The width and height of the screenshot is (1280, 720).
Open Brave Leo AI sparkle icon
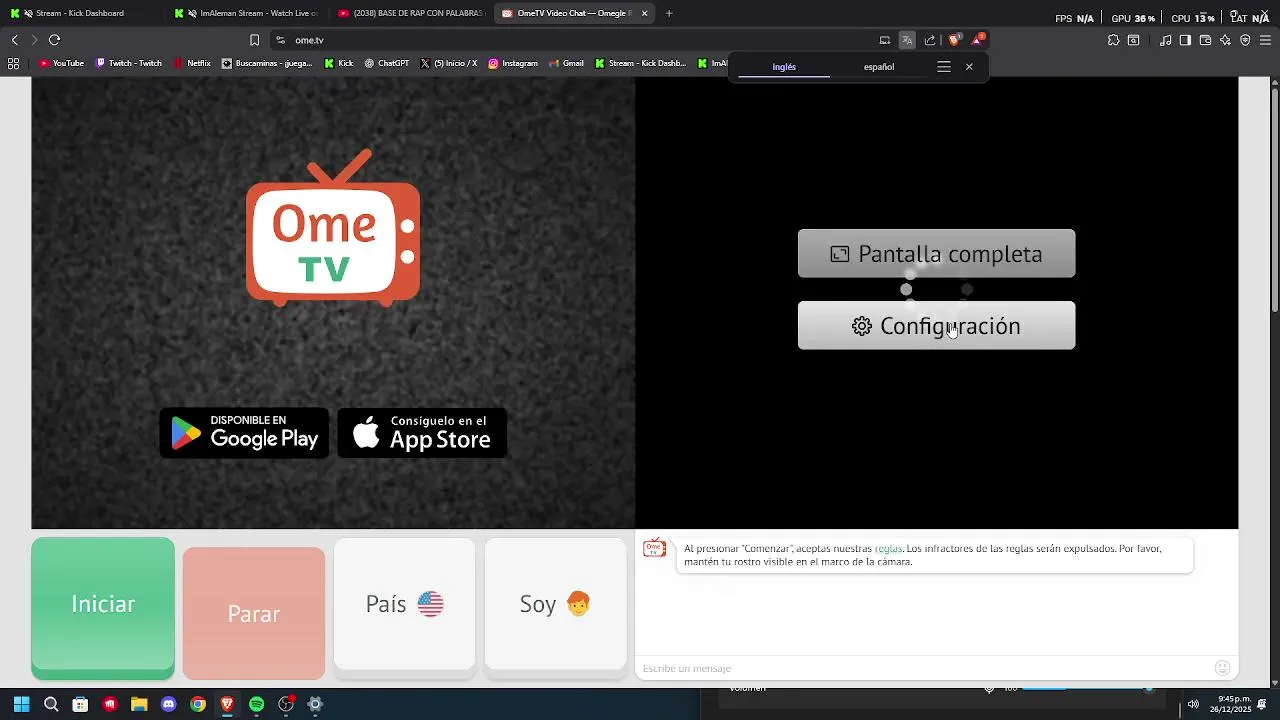pyautogui.click(x=1225, y=40)
